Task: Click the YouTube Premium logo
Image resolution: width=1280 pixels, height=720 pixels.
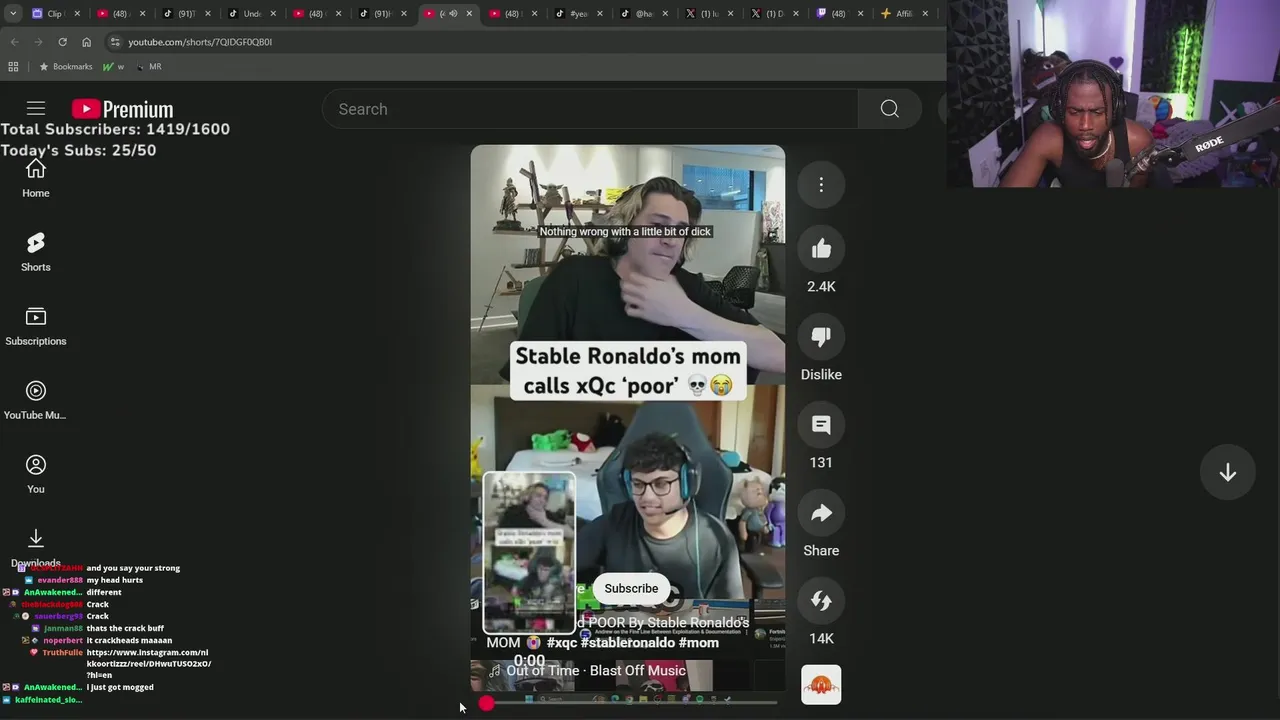Action: pyautogui.click(x=122, y=109)
